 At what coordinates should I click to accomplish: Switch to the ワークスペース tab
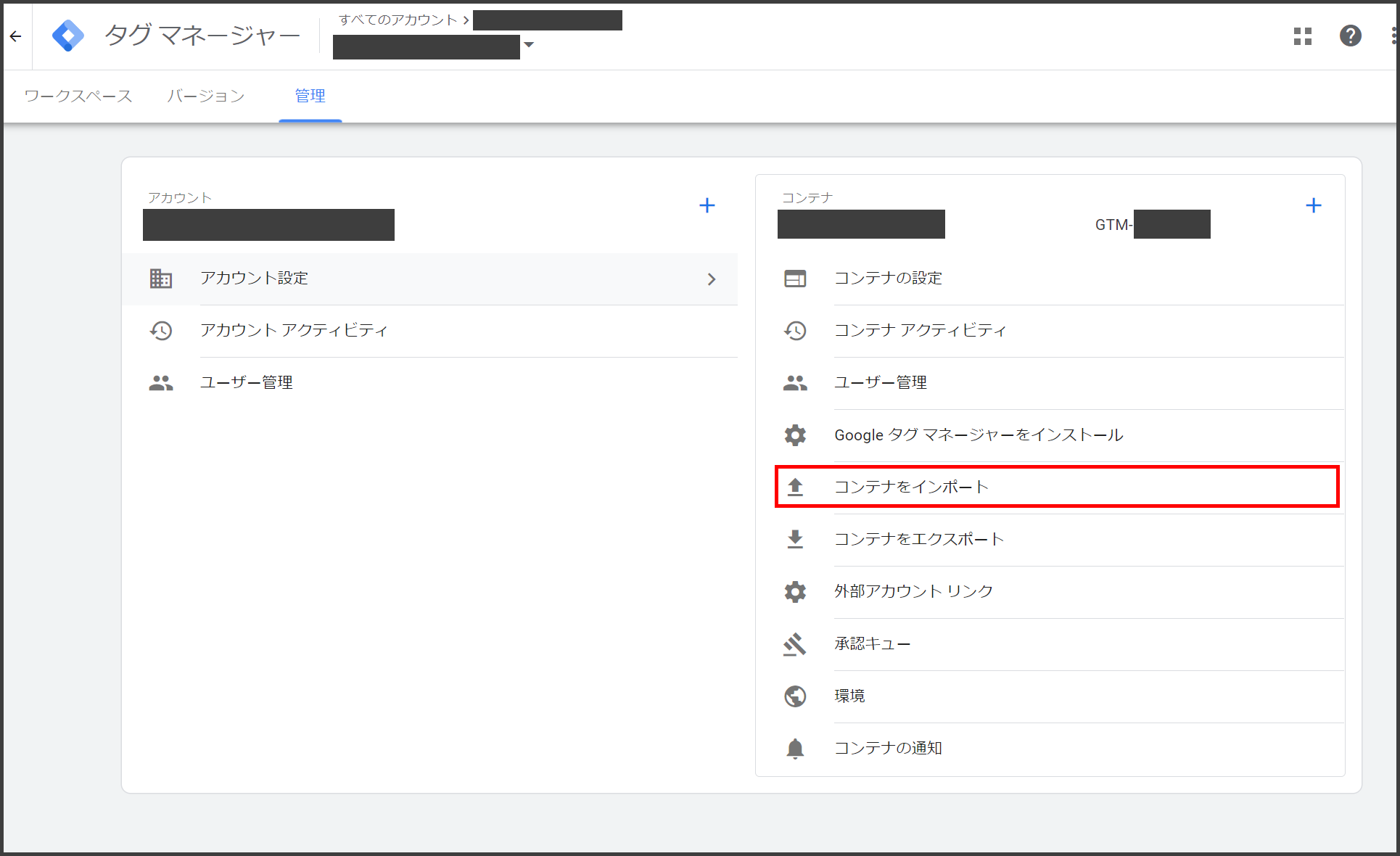click(78, 96)
